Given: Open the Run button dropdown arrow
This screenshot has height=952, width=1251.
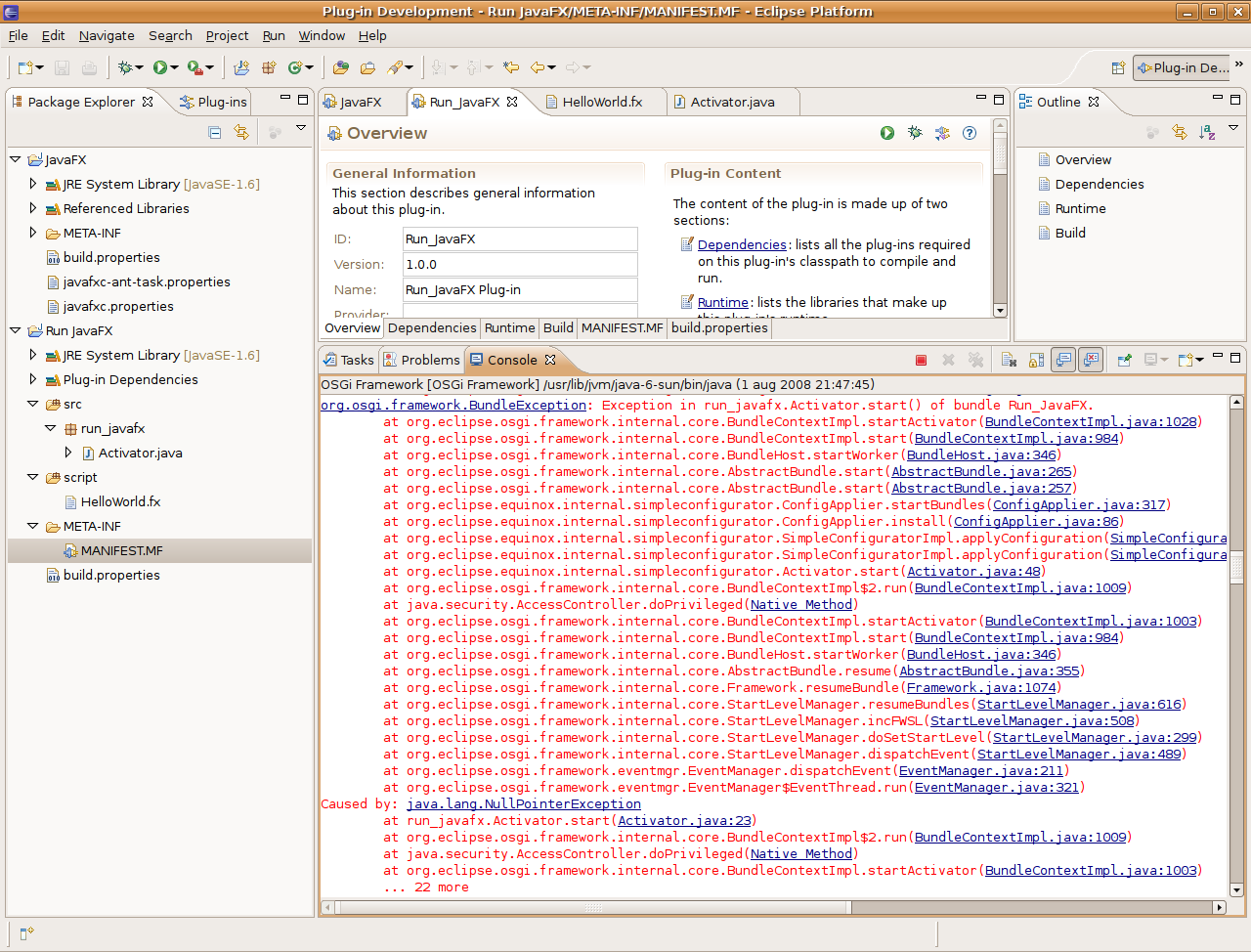Looking at the screenshot, I should 174,67.
